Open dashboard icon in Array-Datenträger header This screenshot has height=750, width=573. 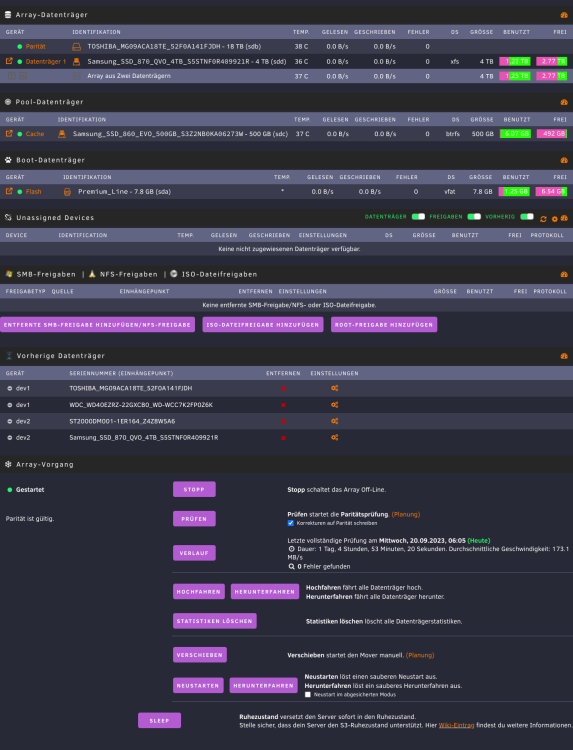pos(564,15)
